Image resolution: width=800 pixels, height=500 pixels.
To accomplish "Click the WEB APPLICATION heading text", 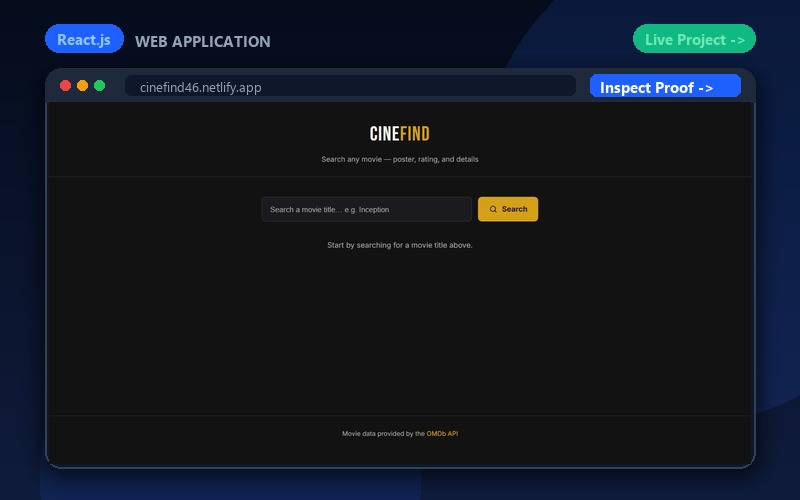I will coord(203,41).
